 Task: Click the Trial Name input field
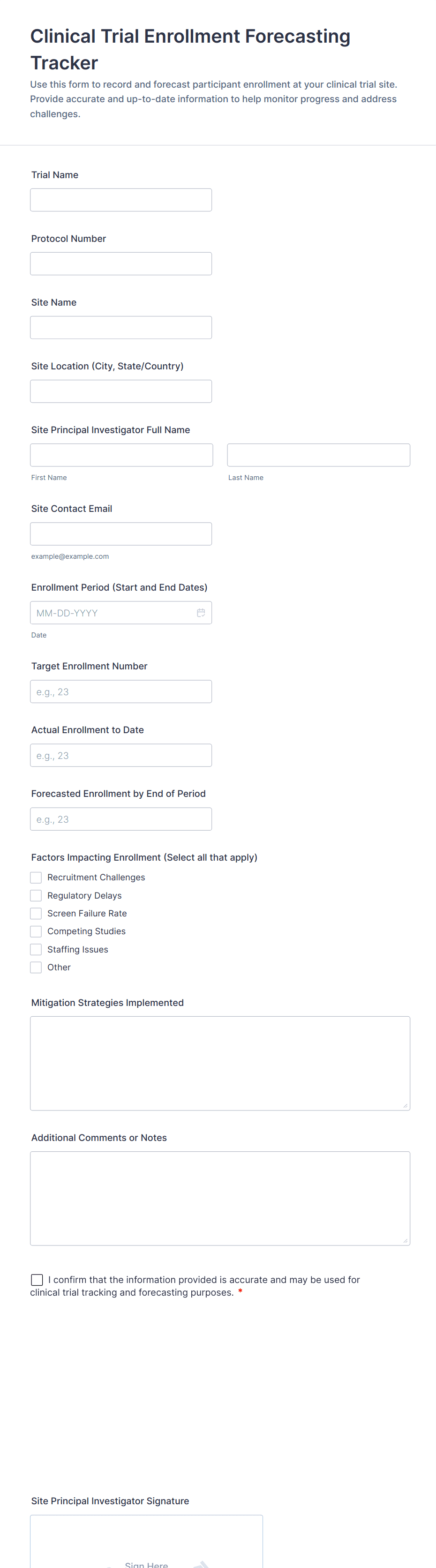(120, 200)
